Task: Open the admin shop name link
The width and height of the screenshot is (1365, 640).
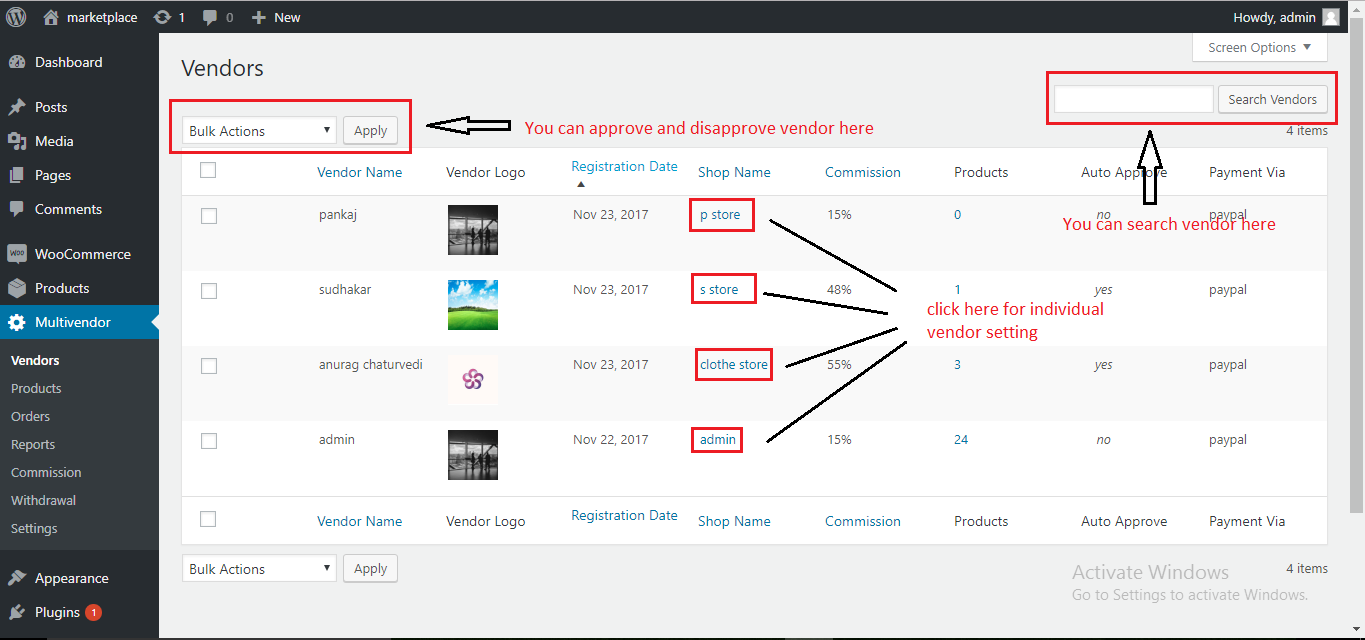Action: coord(718,440)
